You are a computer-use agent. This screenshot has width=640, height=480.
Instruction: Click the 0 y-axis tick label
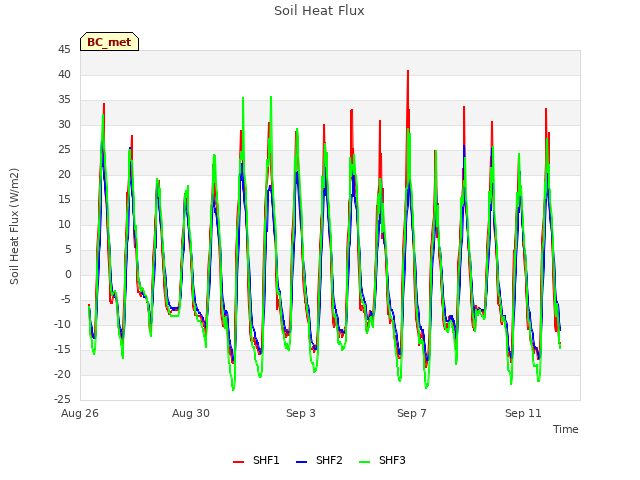point(68,275)
